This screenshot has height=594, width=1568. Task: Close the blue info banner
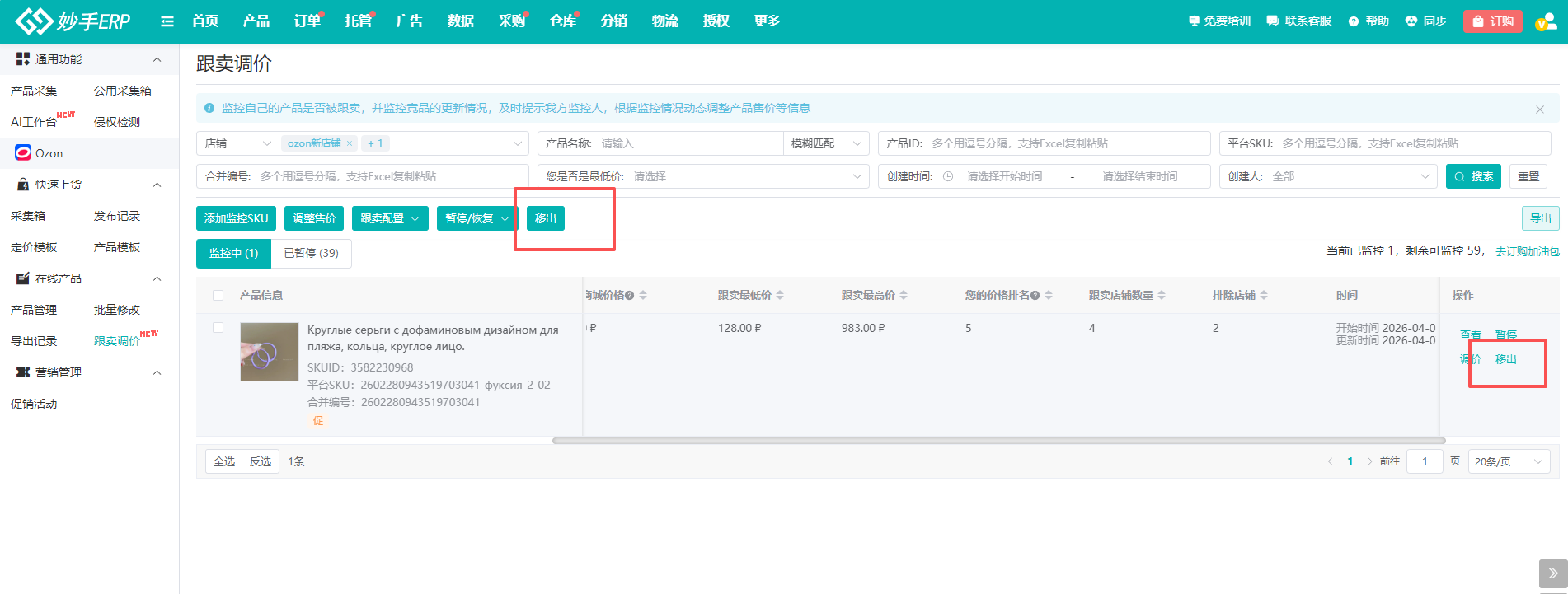pyautogui.click(x=1539, y=109)
